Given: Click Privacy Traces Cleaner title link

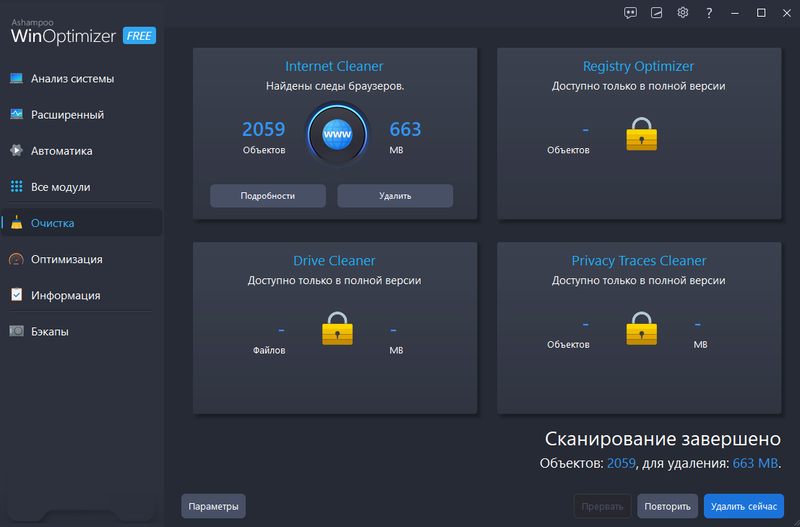Looking at the screenshot, I should [x=639, y=261].
